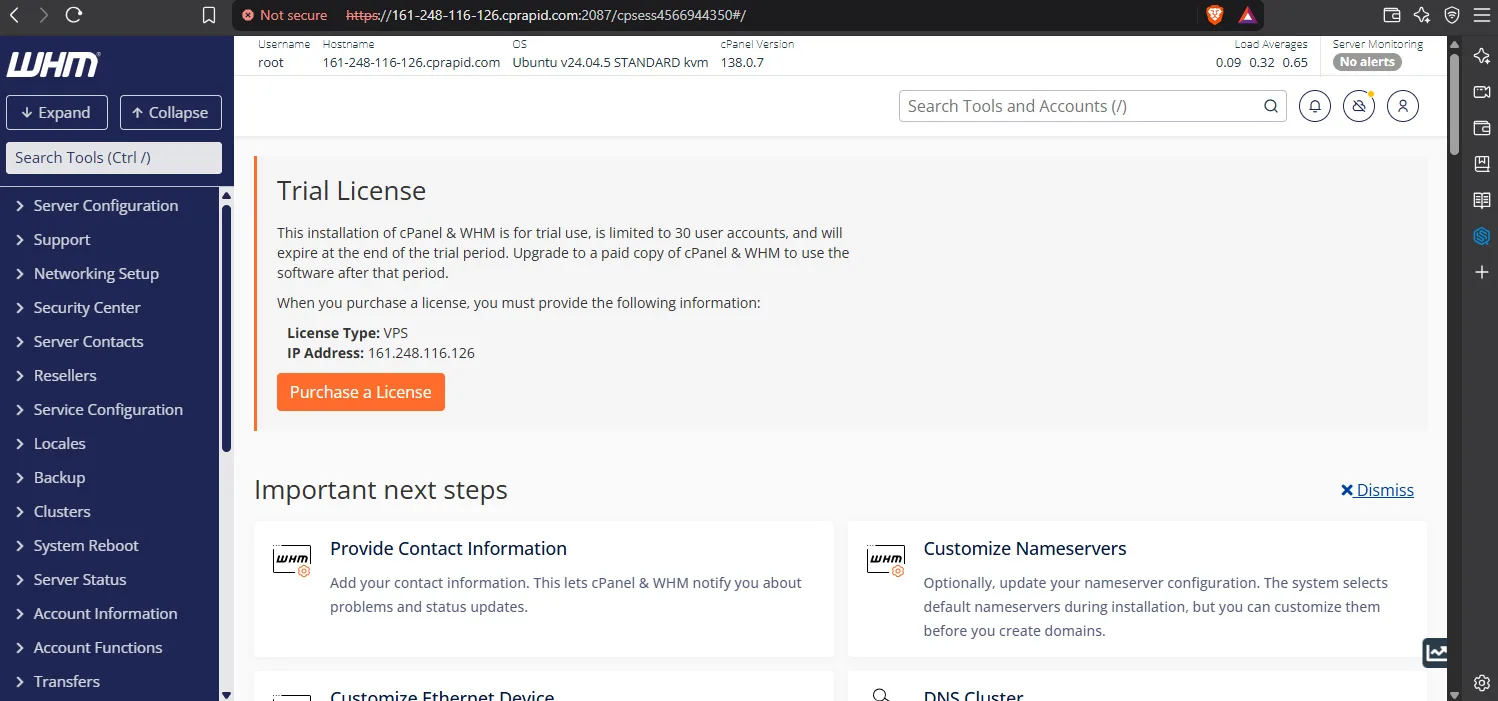The image size is (1498, 701).
Task: Open sidebar settings gear
Action: coord(1482,683)
